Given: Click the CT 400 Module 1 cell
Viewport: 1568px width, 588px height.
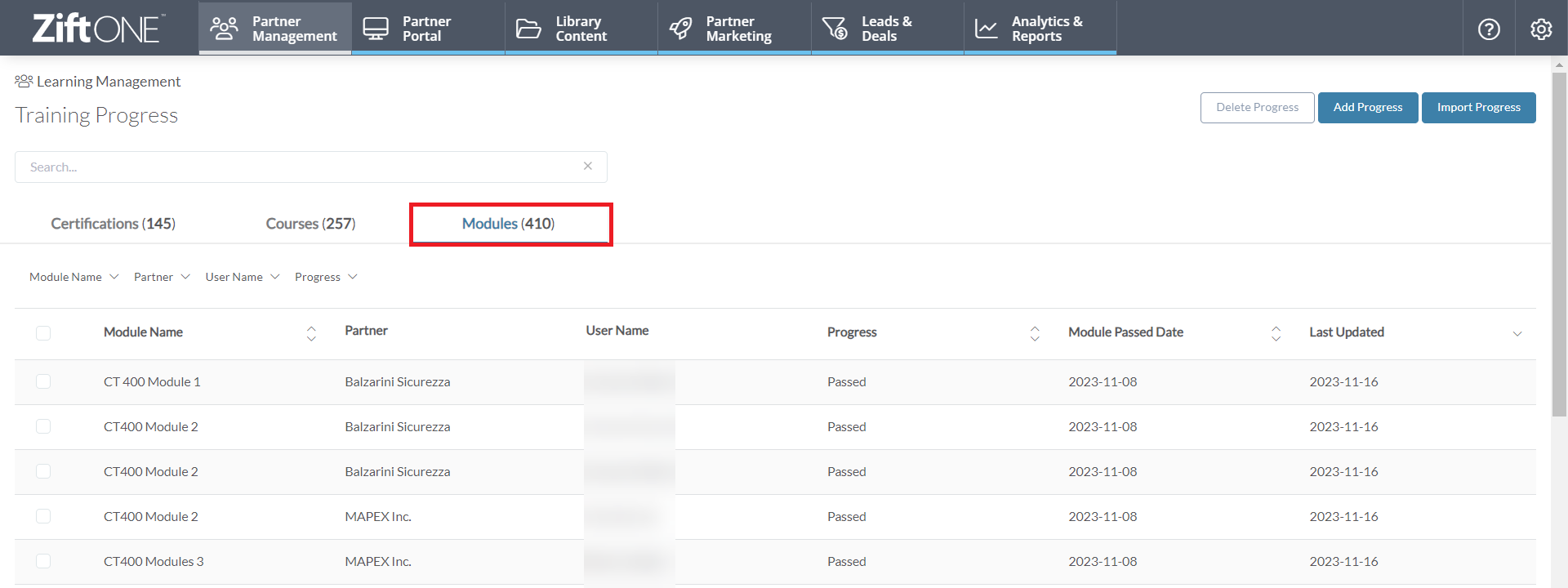Looking at the screenshot, I should 152,382.
